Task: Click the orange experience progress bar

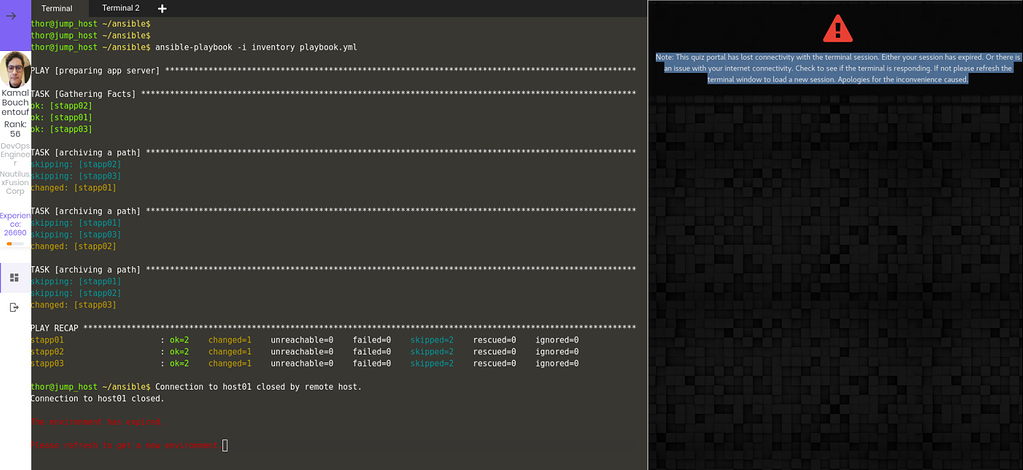Action: click(15, 244)
